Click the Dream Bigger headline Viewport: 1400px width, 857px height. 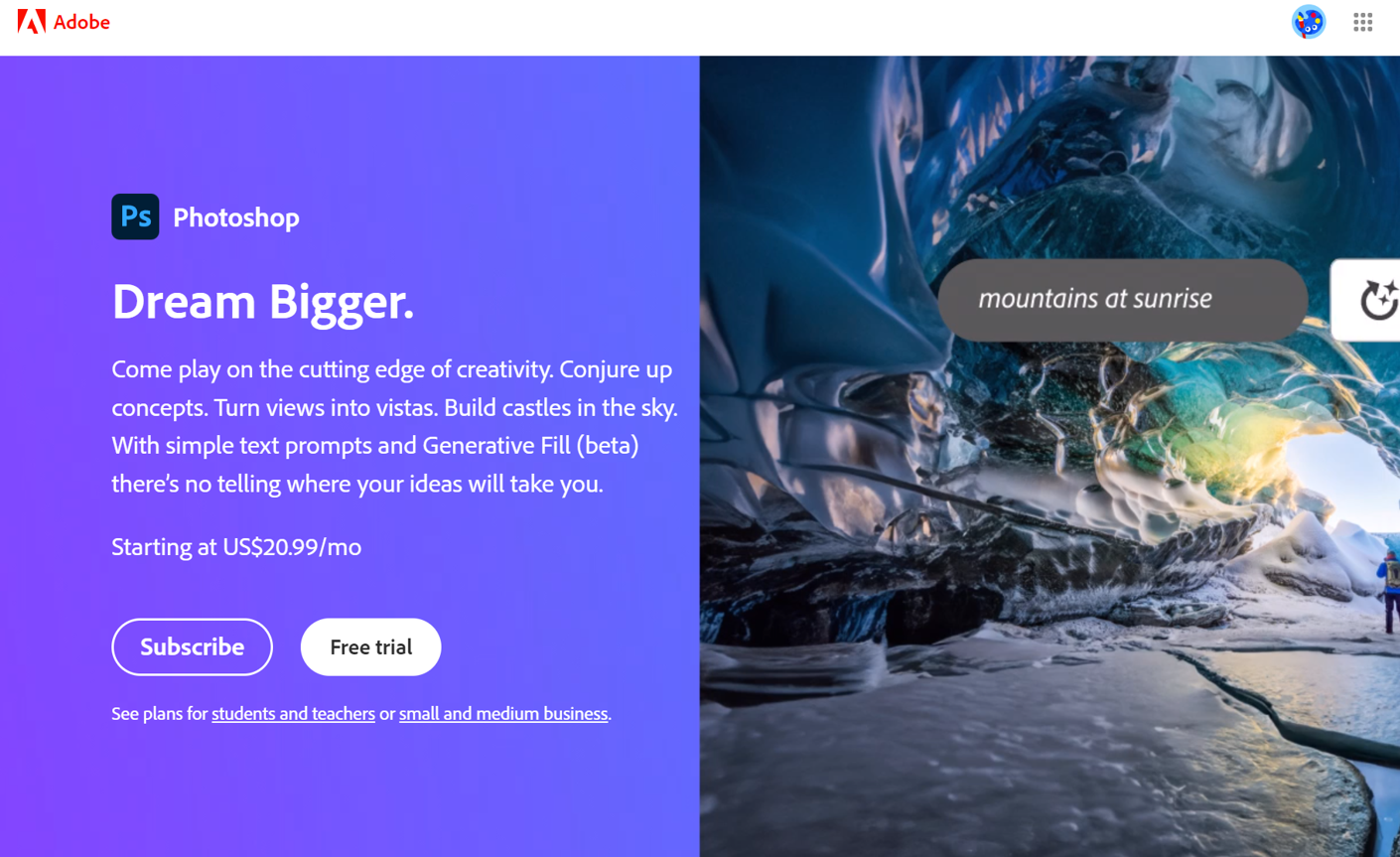(262, 301)
